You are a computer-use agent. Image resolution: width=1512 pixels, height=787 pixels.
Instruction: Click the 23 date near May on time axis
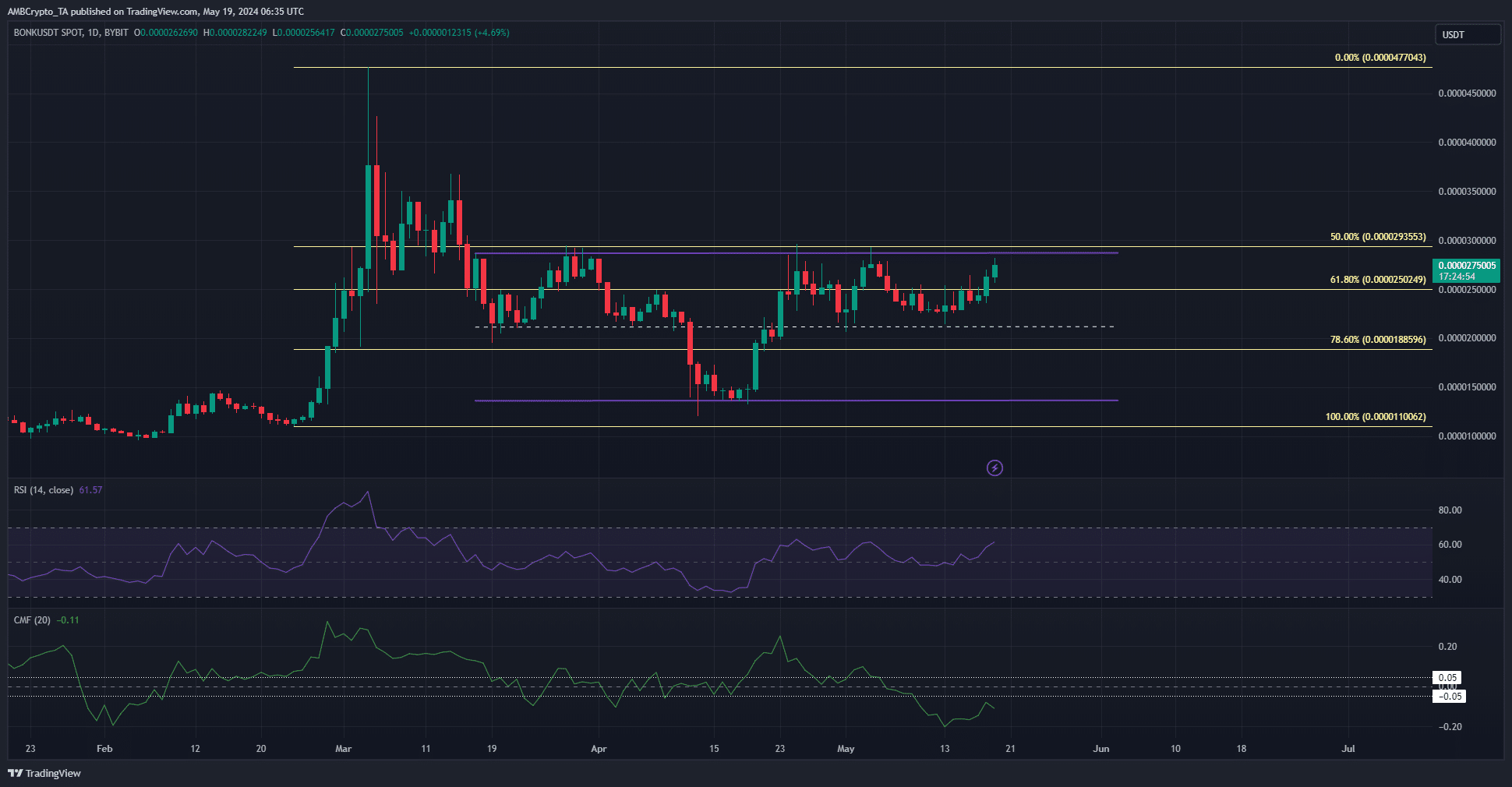pyautogui.click(x=780, y=749)
